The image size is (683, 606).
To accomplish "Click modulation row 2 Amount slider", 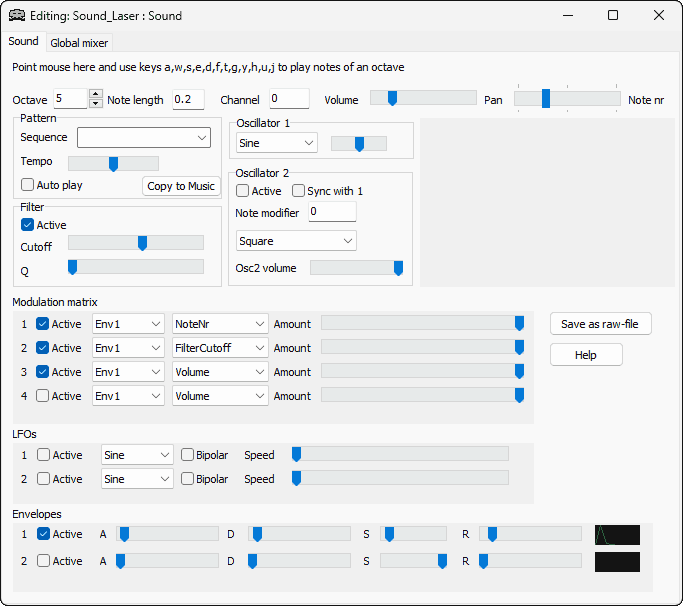I will tap(423, 347).
